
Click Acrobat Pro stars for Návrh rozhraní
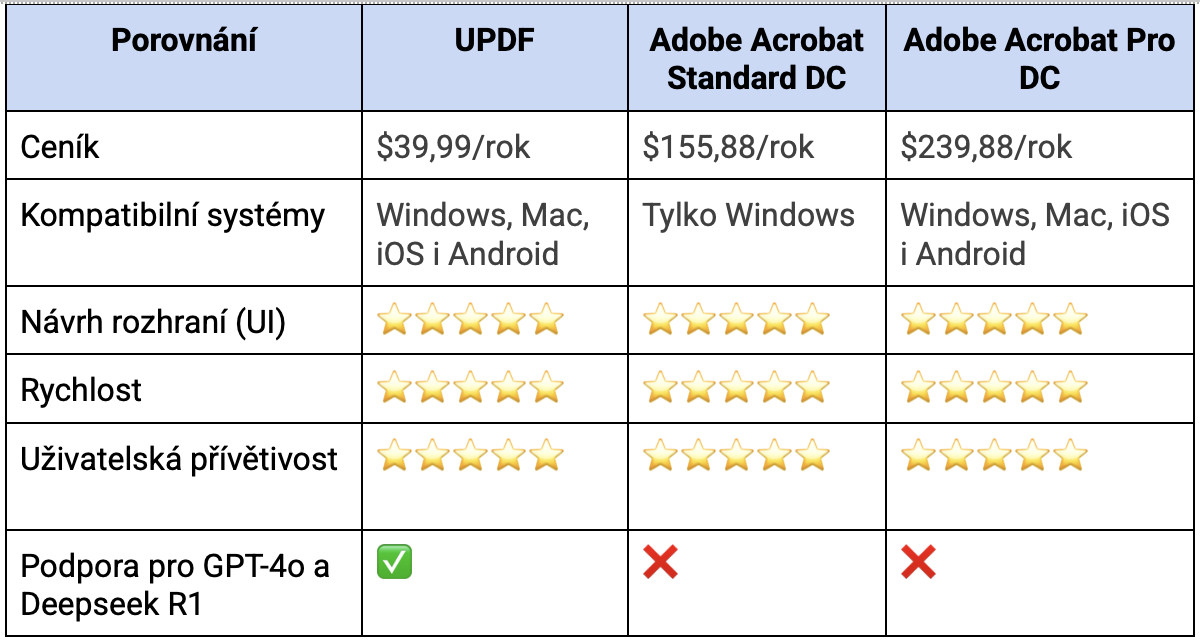tap(993, 321)
